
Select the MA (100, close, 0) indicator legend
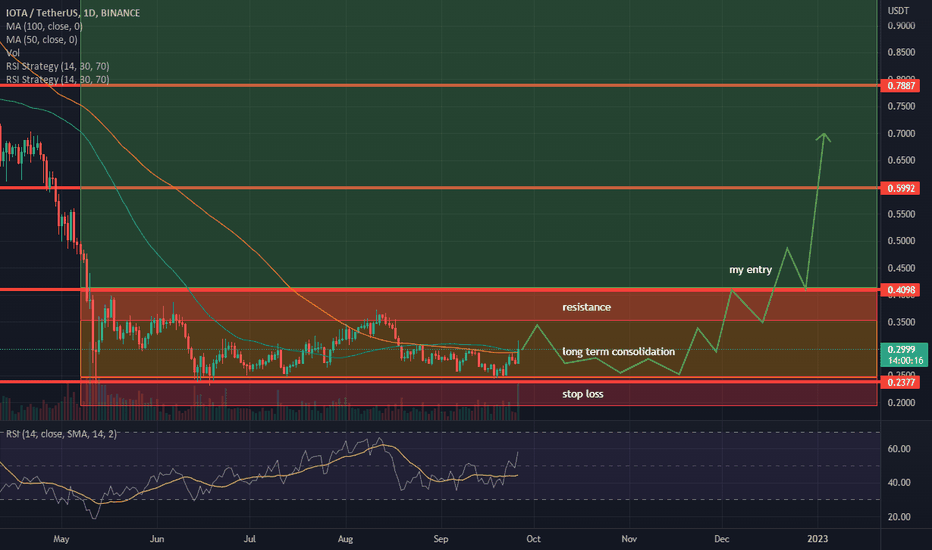(x=44, y=26)
